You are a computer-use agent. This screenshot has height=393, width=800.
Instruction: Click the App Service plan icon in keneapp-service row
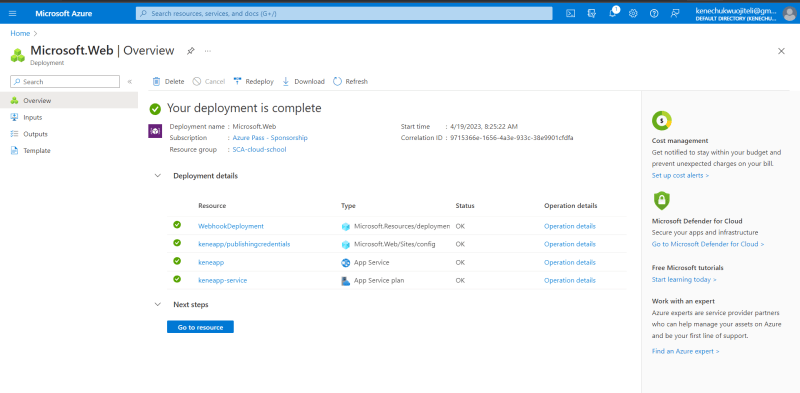pyautogui.click(x=346, y=281)
